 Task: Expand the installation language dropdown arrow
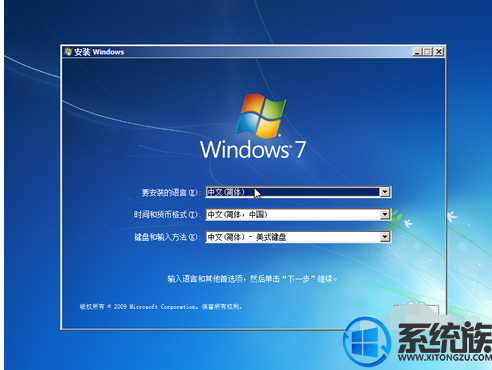(x=385, y=192)
